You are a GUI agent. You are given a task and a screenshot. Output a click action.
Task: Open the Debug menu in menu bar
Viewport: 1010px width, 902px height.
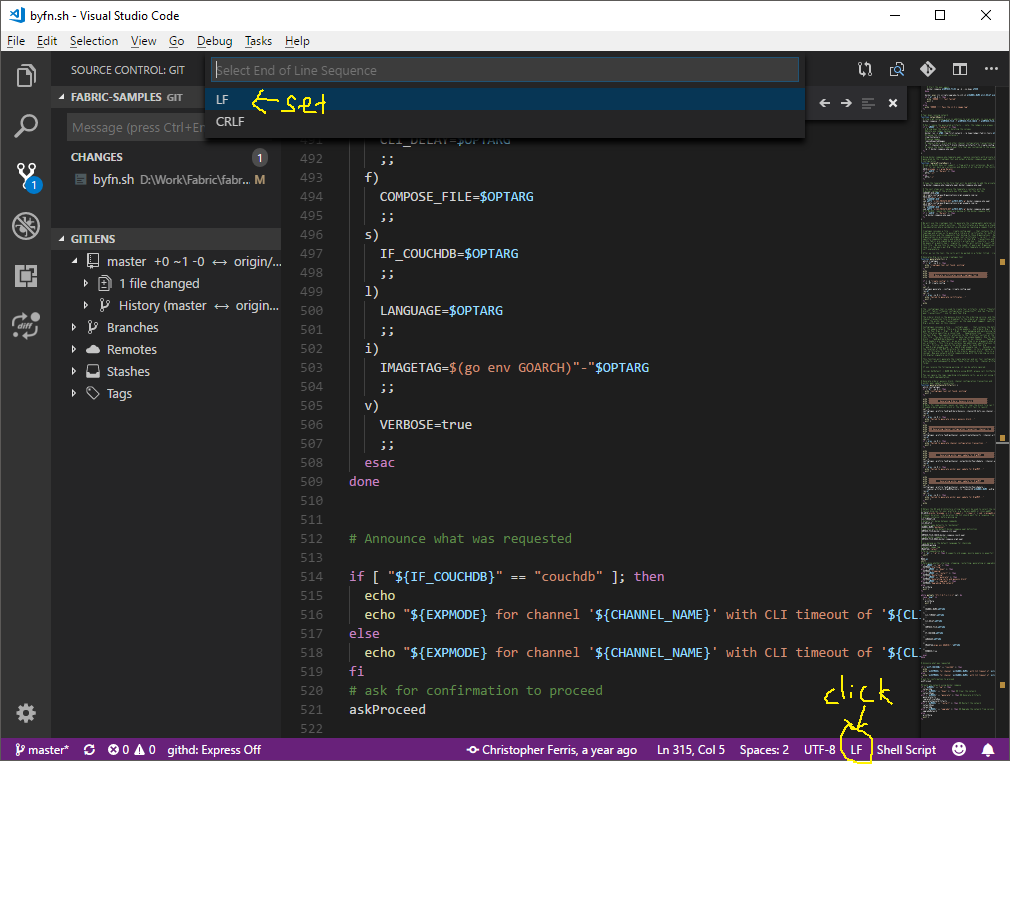[214, 41]
